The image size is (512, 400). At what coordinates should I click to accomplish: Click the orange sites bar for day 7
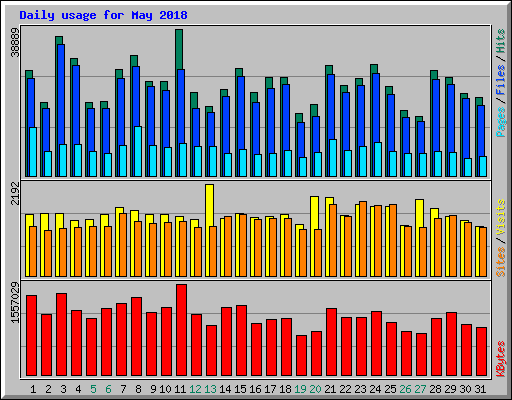(123, 245)
